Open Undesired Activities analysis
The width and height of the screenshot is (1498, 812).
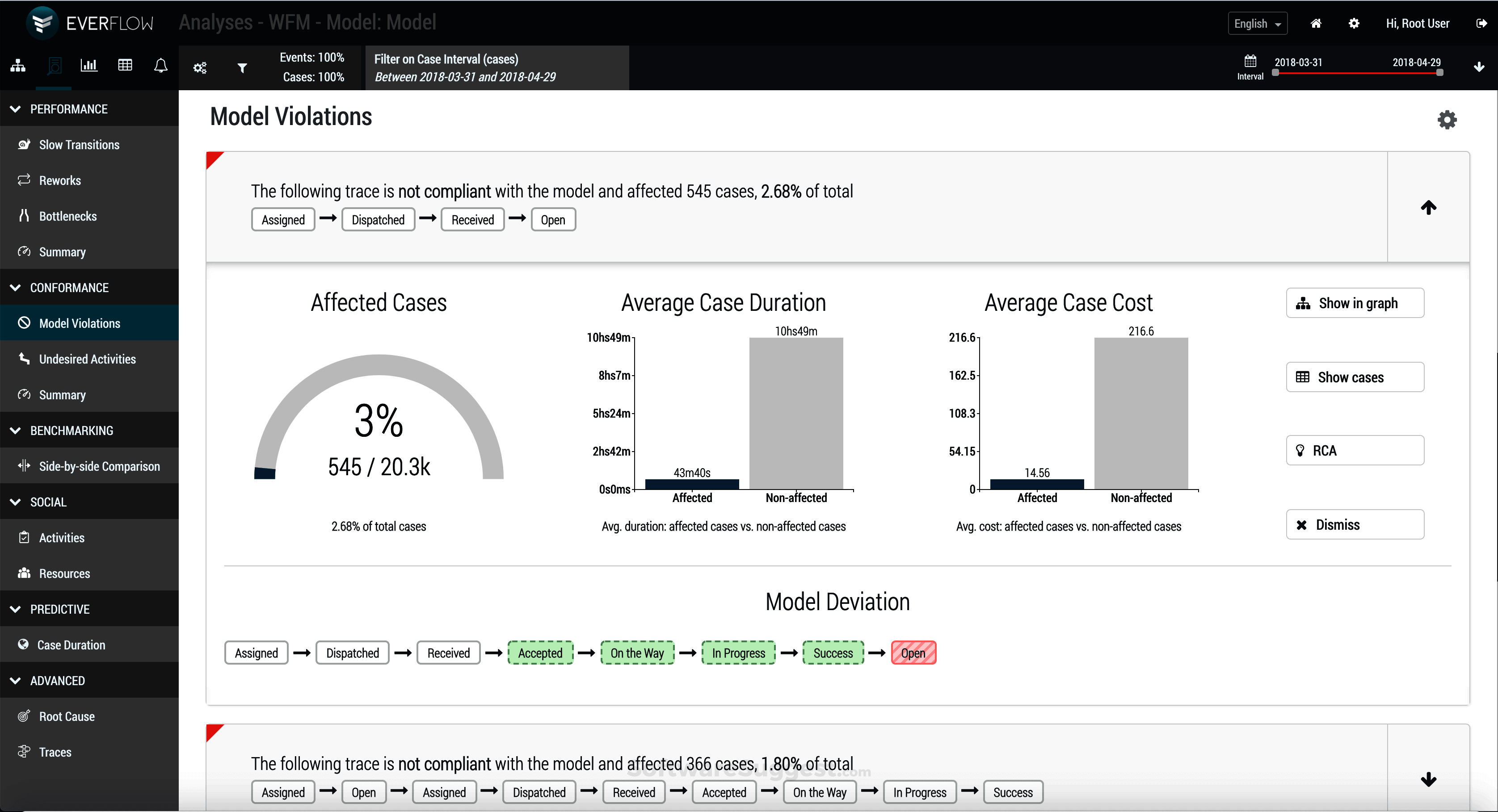click(x=87, y=359)
